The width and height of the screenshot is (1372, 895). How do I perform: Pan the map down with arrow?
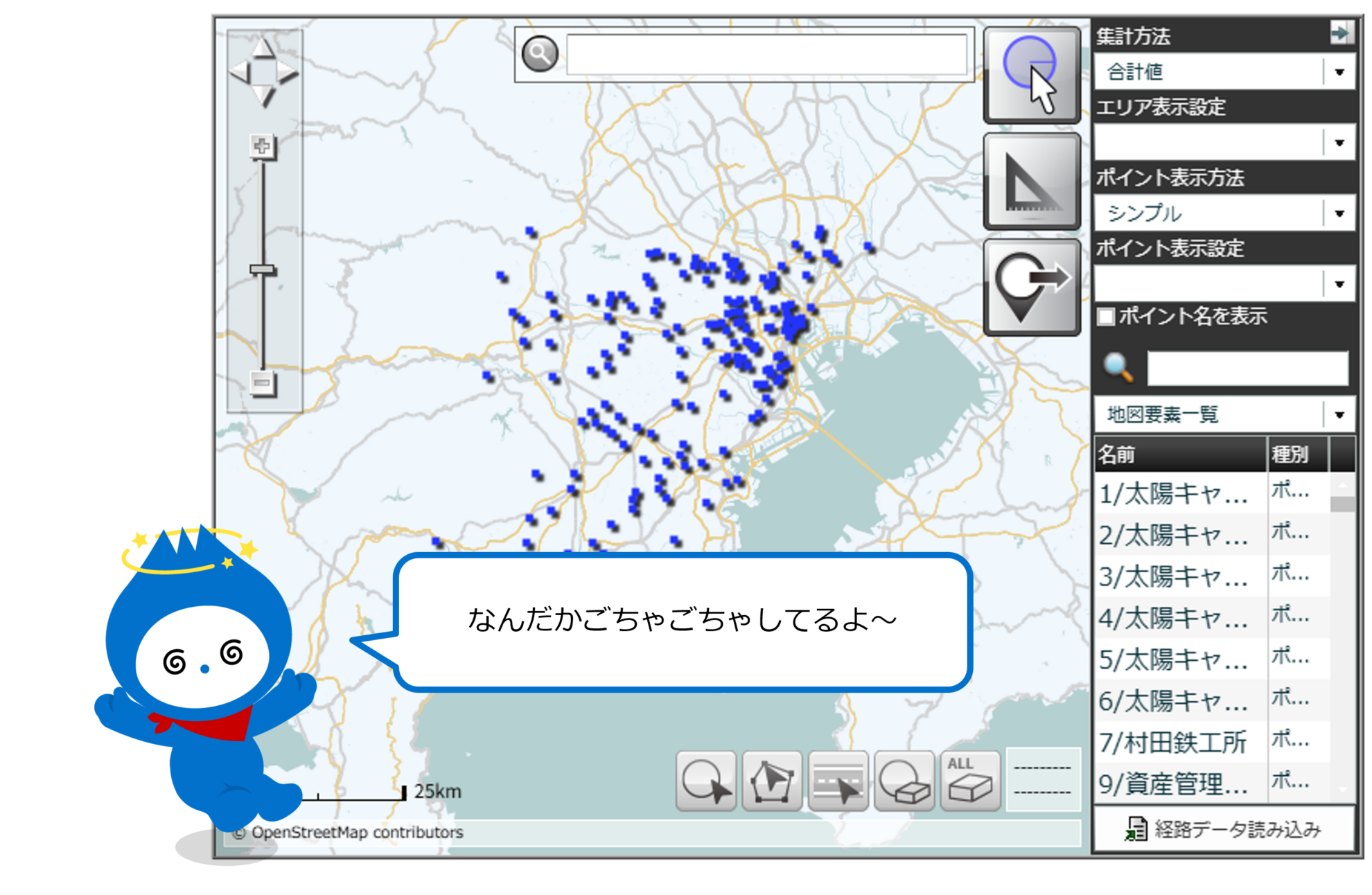263,96
